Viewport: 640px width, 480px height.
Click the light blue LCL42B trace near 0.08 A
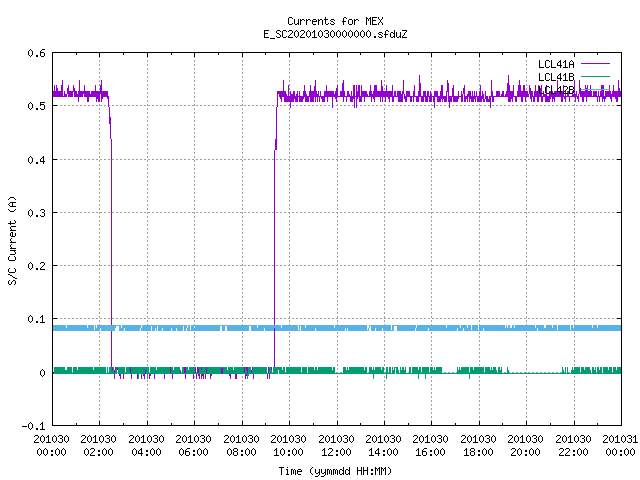pos(337,328)
